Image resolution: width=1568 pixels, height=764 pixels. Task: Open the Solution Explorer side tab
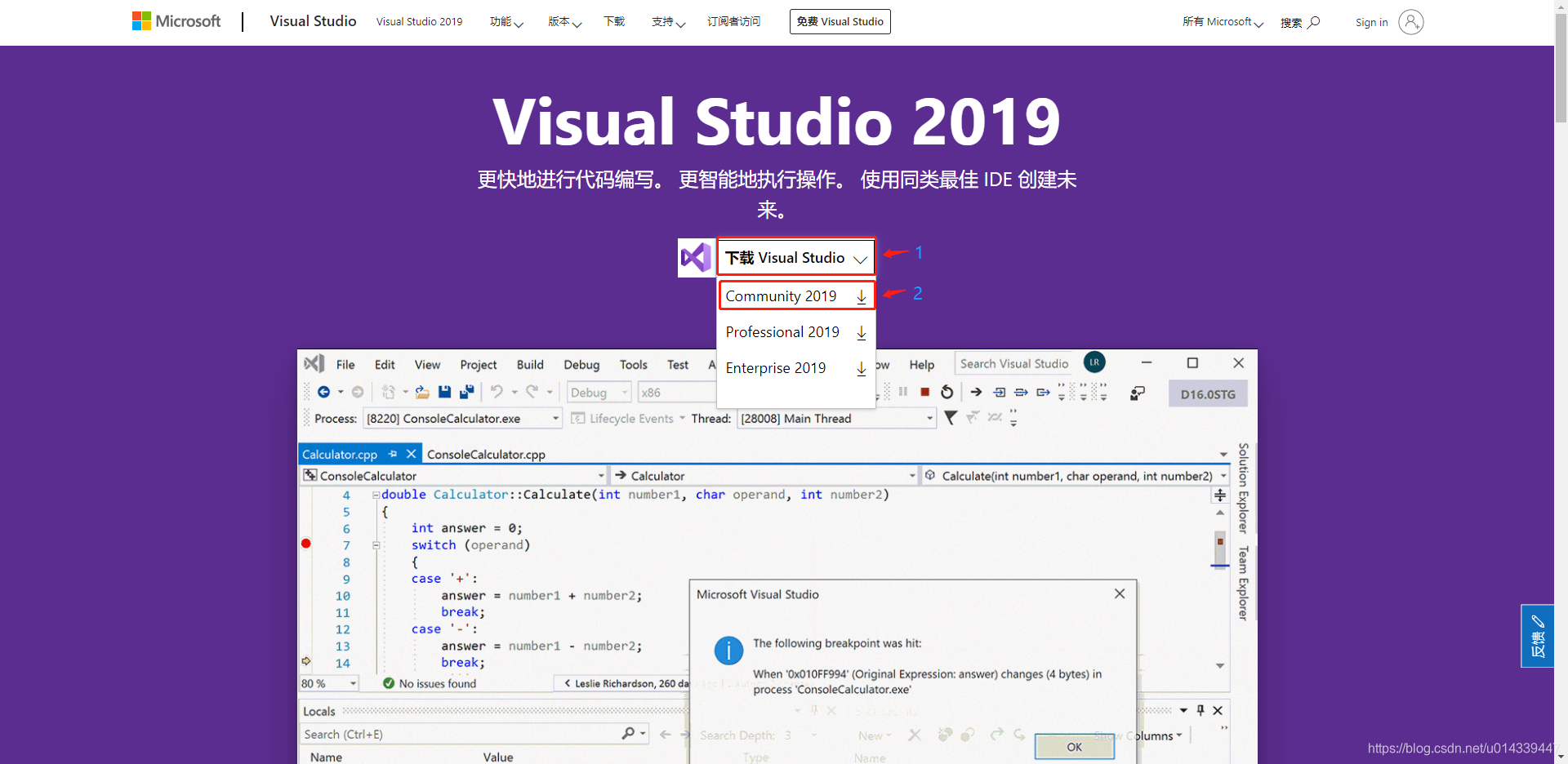[x=1243, y=488]
